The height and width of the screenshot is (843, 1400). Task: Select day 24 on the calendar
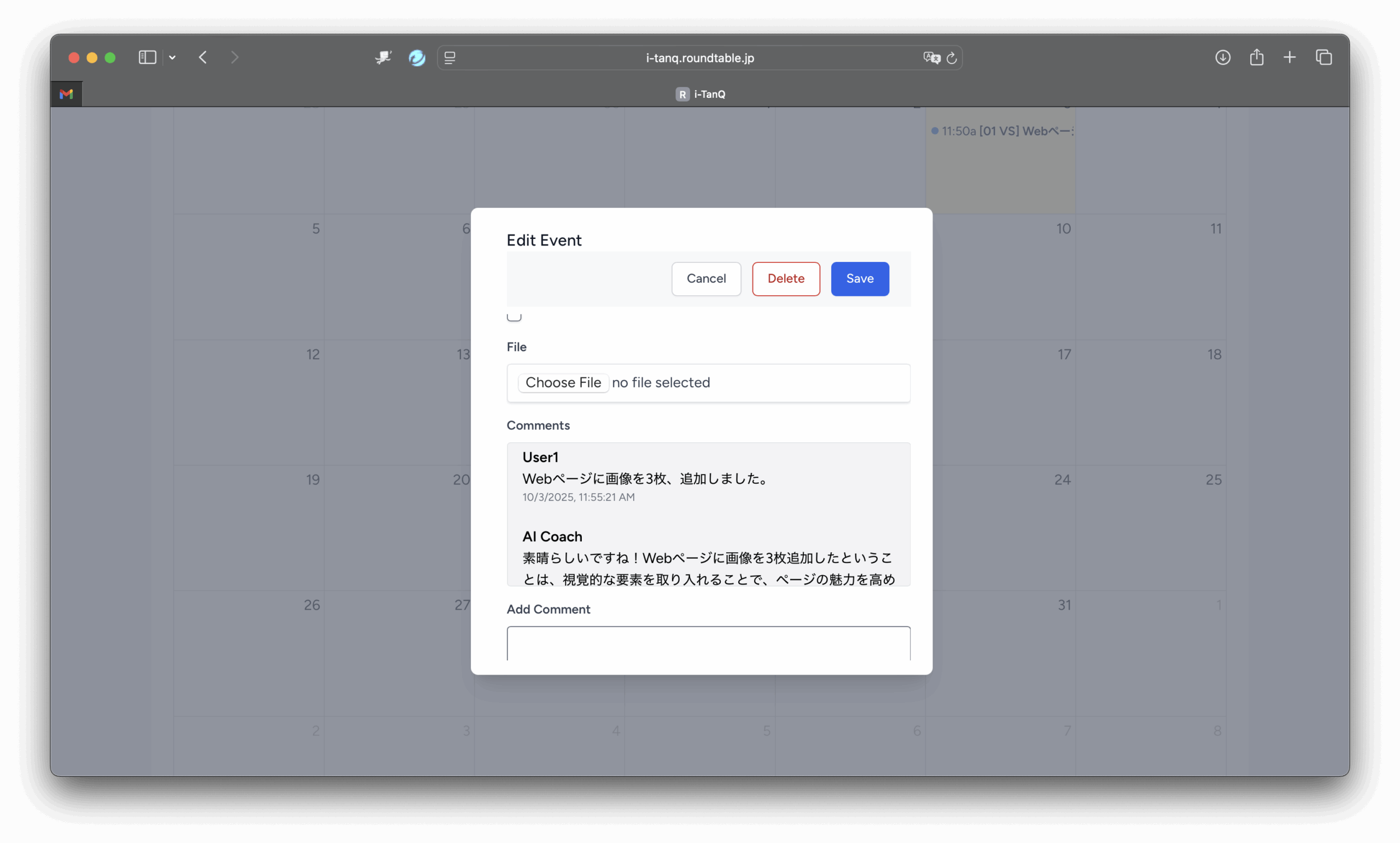[1063, 479]
